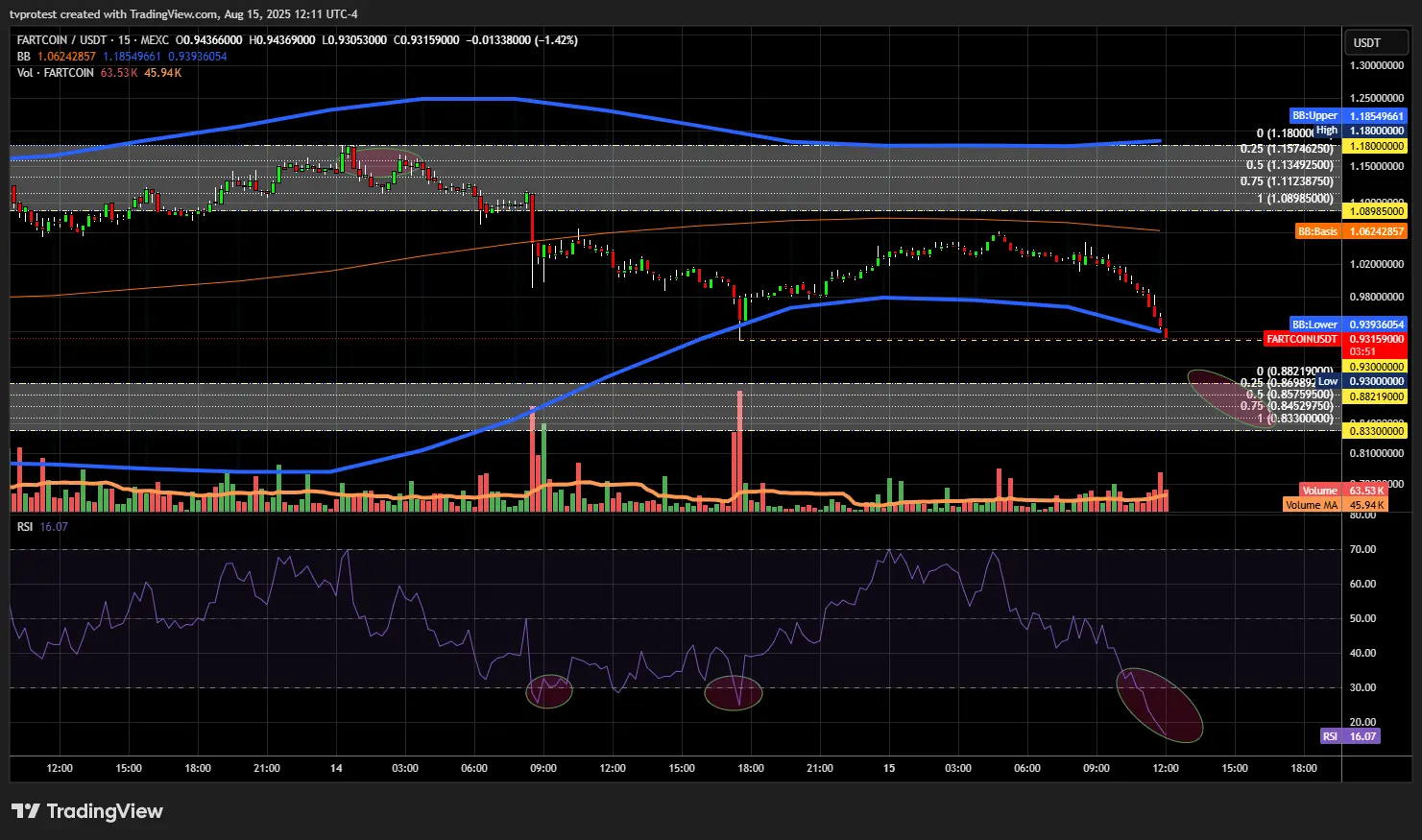Click orange BB legend value 1.06242857
The image size is (1422, 840).
click(x=66, y=57)
